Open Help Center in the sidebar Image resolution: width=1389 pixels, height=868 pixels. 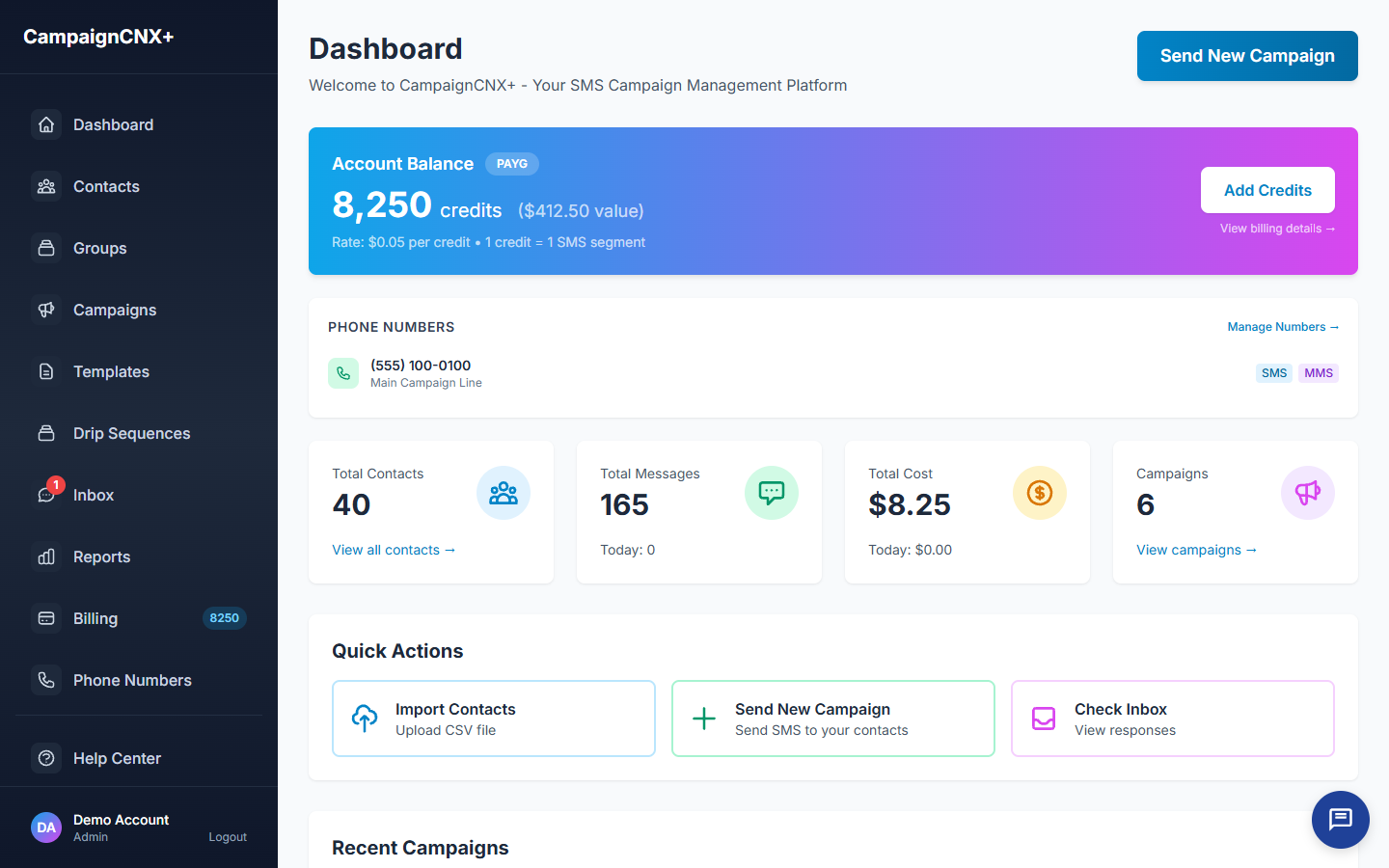click(139, 758)
